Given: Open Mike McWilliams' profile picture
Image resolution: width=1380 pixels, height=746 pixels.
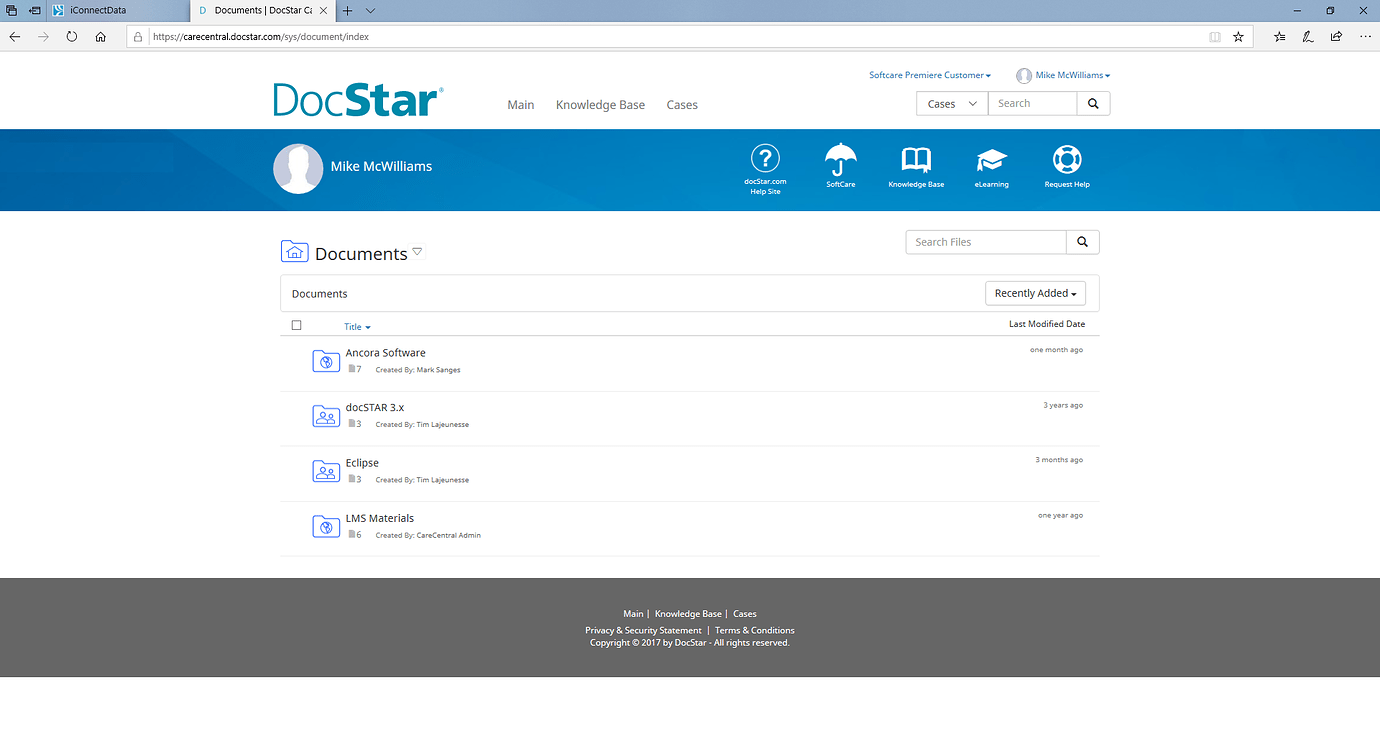Looking at the screenshot, I should pos(298,168).
